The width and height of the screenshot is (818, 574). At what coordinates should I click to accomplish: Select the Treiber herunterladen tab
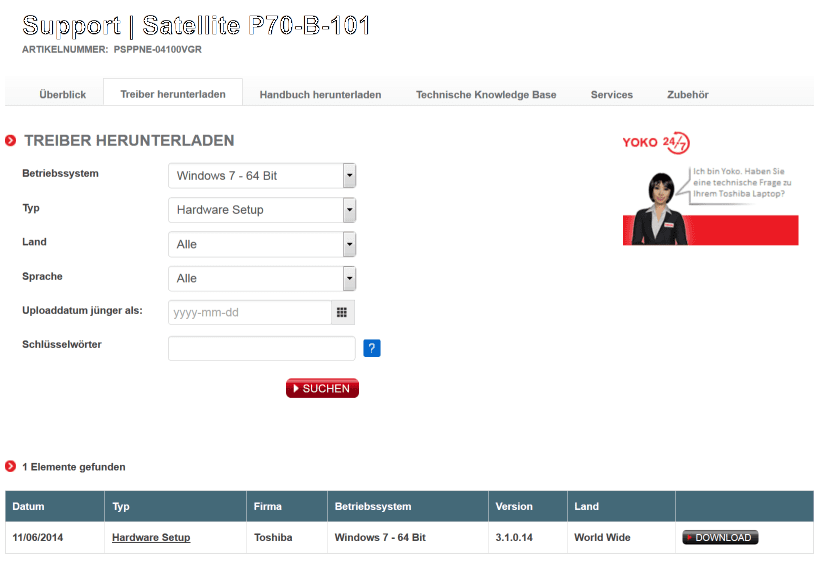point(173,94)
